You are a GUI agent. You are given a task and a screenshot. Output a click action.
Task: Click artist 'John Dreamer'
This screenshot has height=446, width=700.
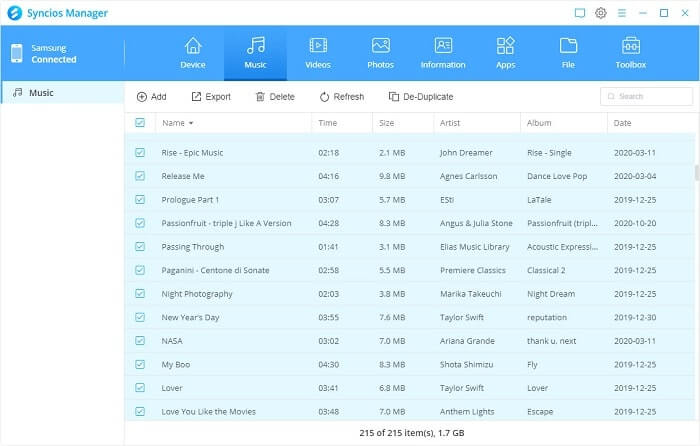coord(466,153)
